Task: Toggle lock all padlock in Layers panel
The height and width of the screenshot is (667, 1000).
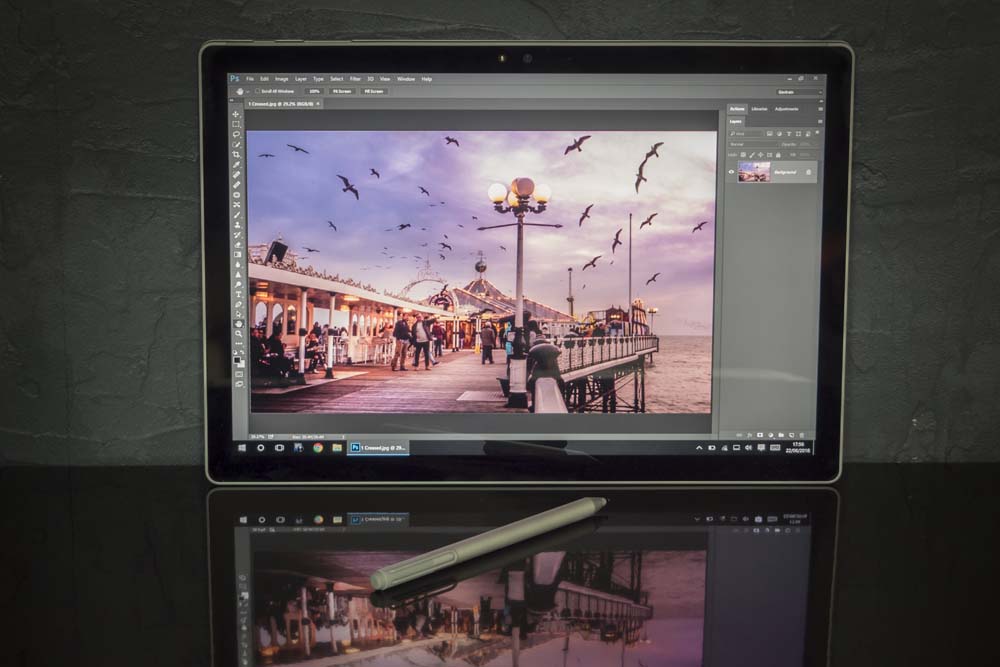Action: [778, 155]
